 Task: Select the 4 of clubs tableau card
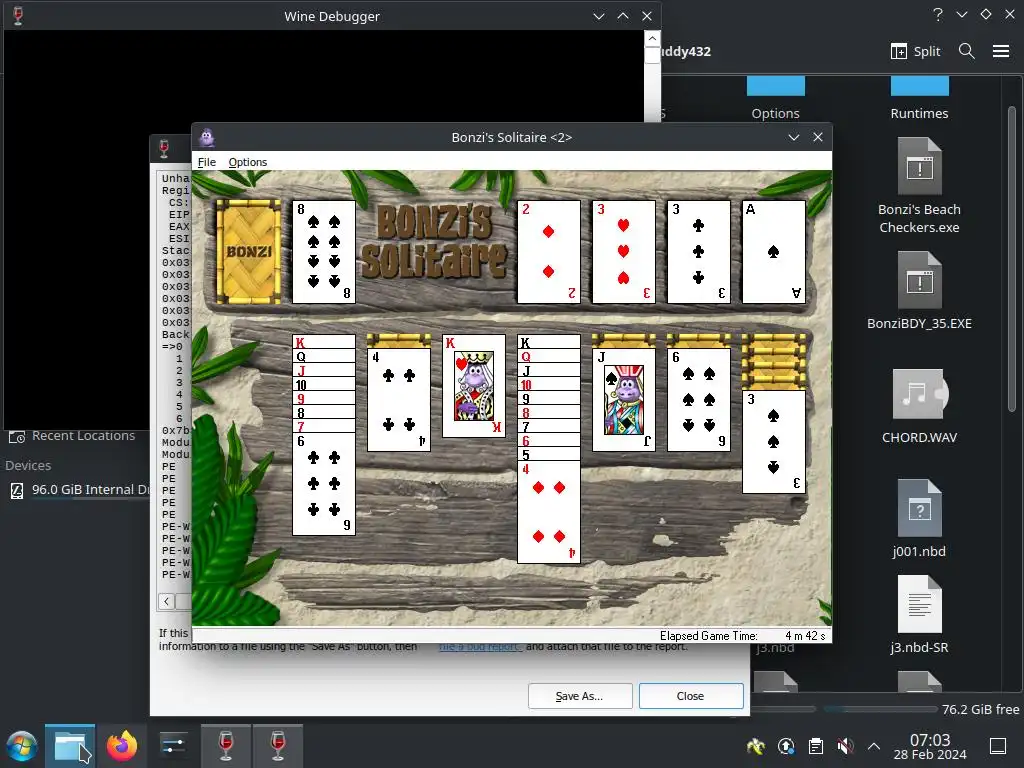pos(398,400)
